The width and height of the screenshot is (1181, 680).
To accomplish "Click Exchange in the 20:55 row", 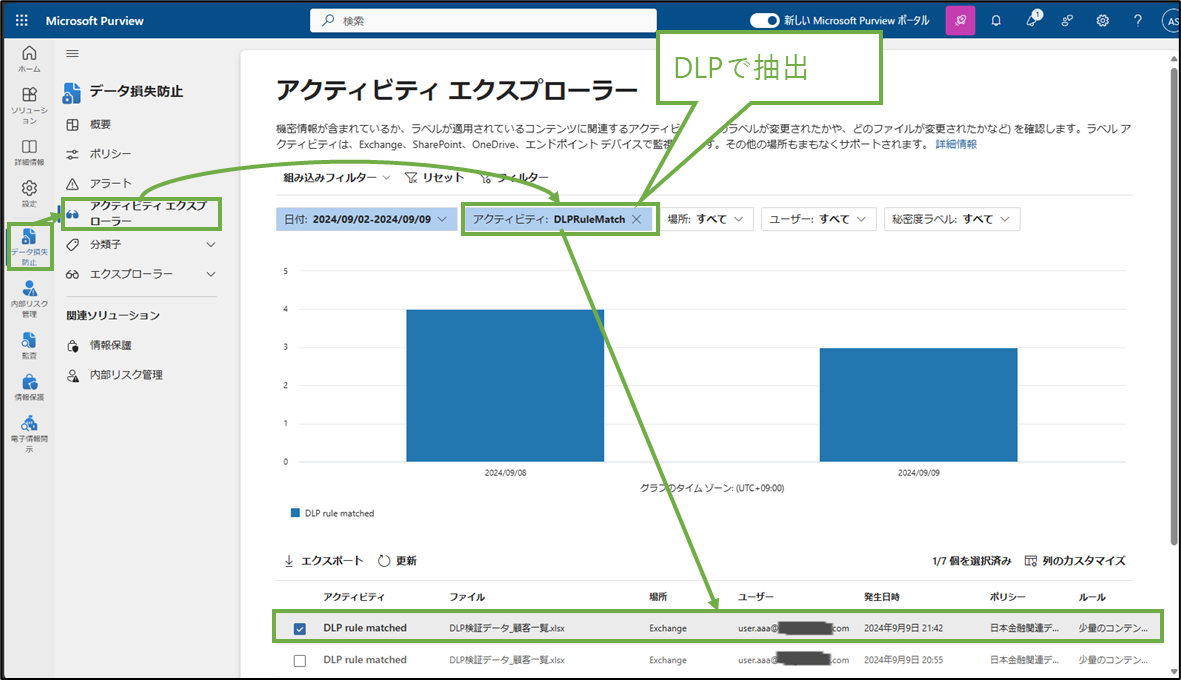I will click(x=668, y=660).
